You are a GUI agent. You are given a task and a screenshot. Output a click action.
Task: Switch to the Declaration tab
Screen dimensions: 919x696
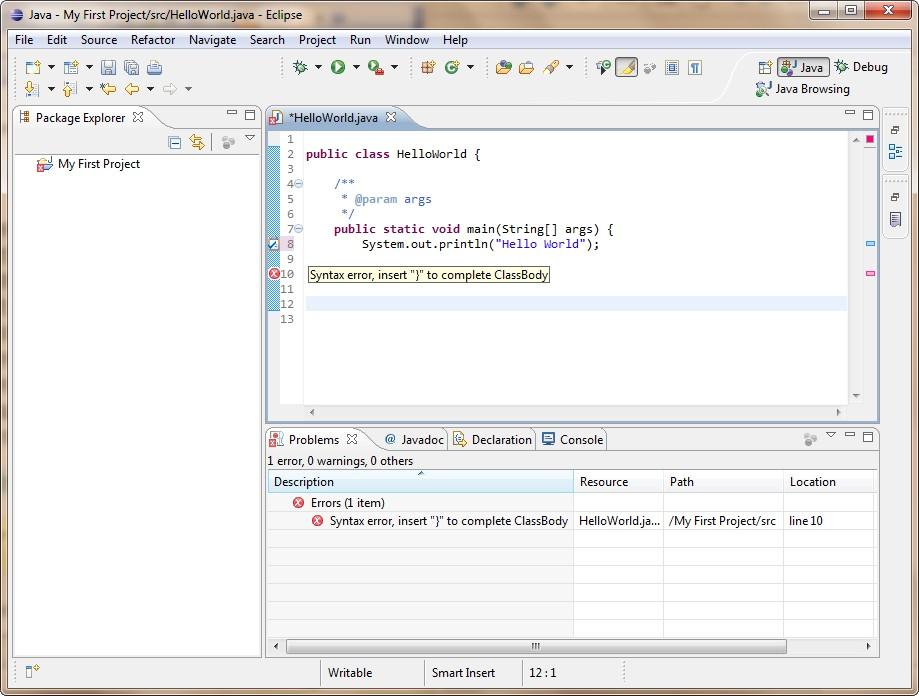(x=493, y=439)
